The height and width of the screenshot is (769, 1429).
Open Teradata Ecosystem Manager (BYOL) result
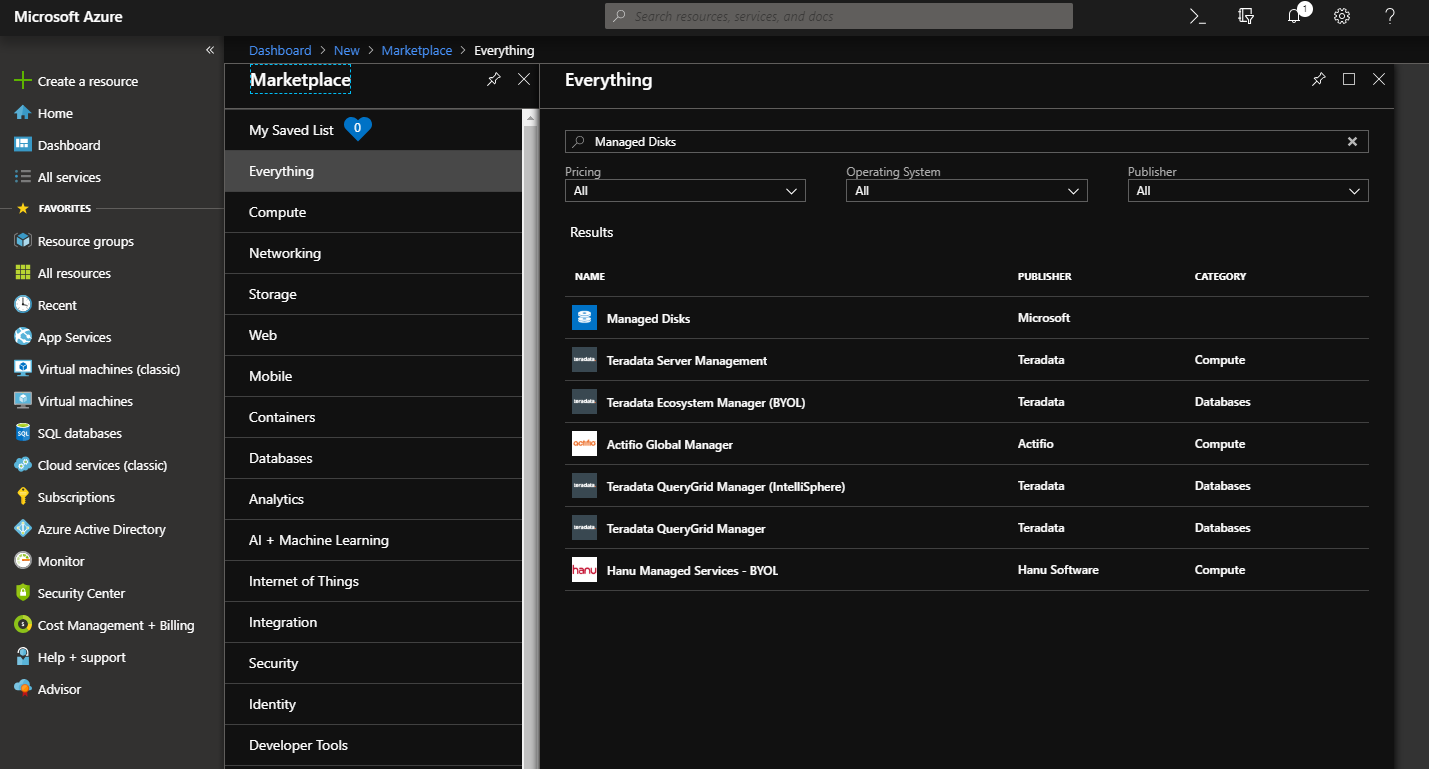tap(967, 402)
